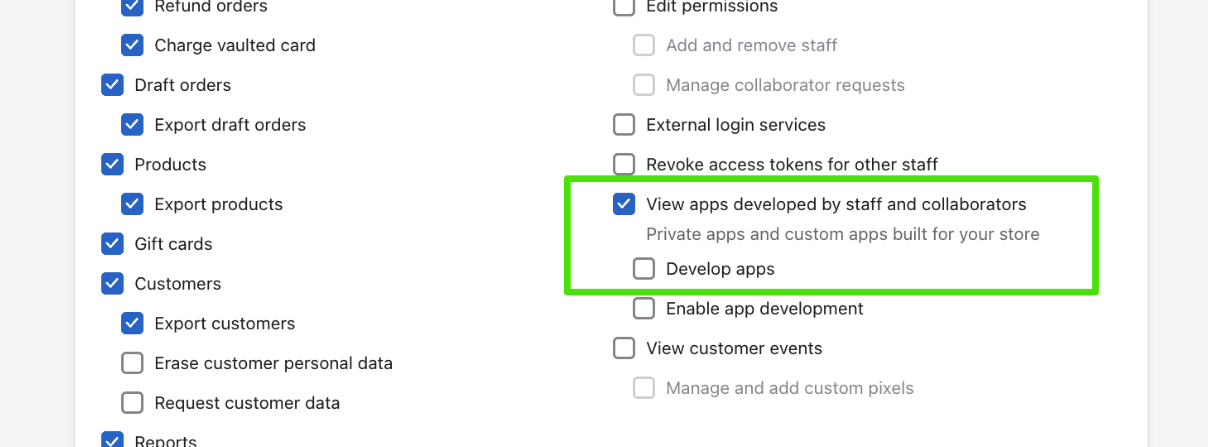The height and width of the screenshot is (447, 1208).
Task: Uncheck the Charge vaulted card checkbox
Action: point(132,45)
